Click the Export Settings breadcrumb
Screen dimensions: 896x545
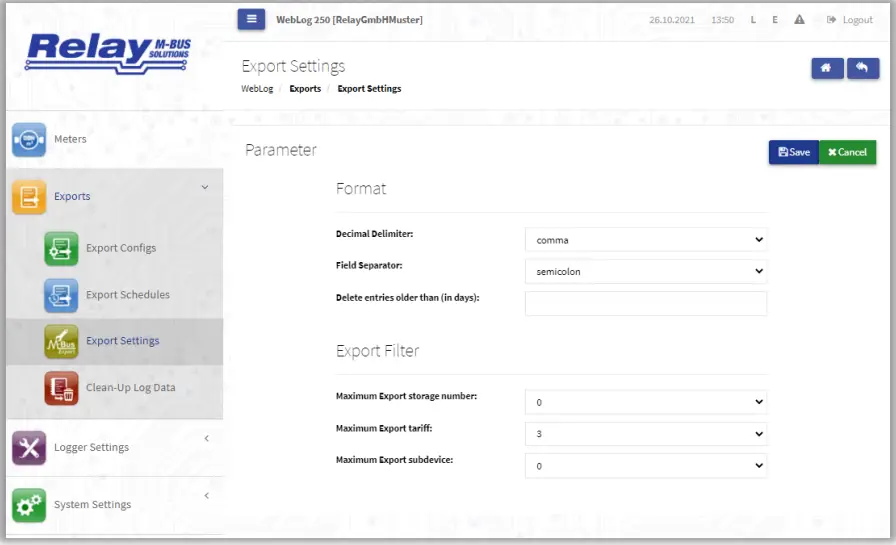[x=369, y=89]
